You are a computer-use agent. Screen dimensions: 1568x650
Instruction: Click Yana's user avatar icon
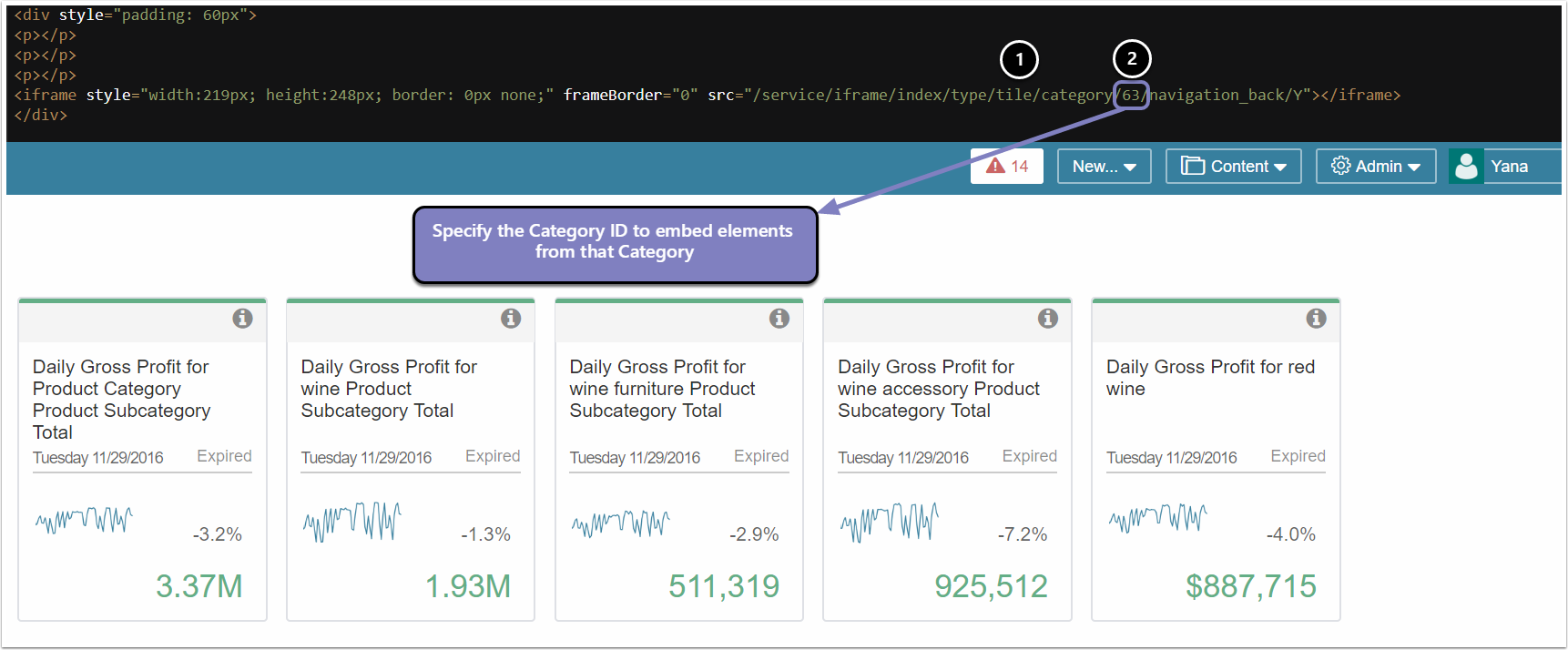(1466, 167)
